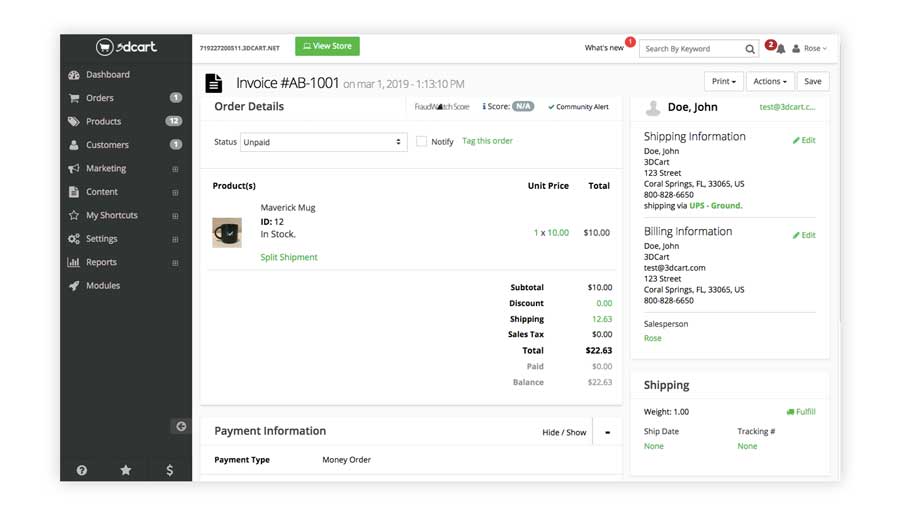The image size is (900, 515).
Task: Expand the Content submenu plus icon
Action: [175, 192]
